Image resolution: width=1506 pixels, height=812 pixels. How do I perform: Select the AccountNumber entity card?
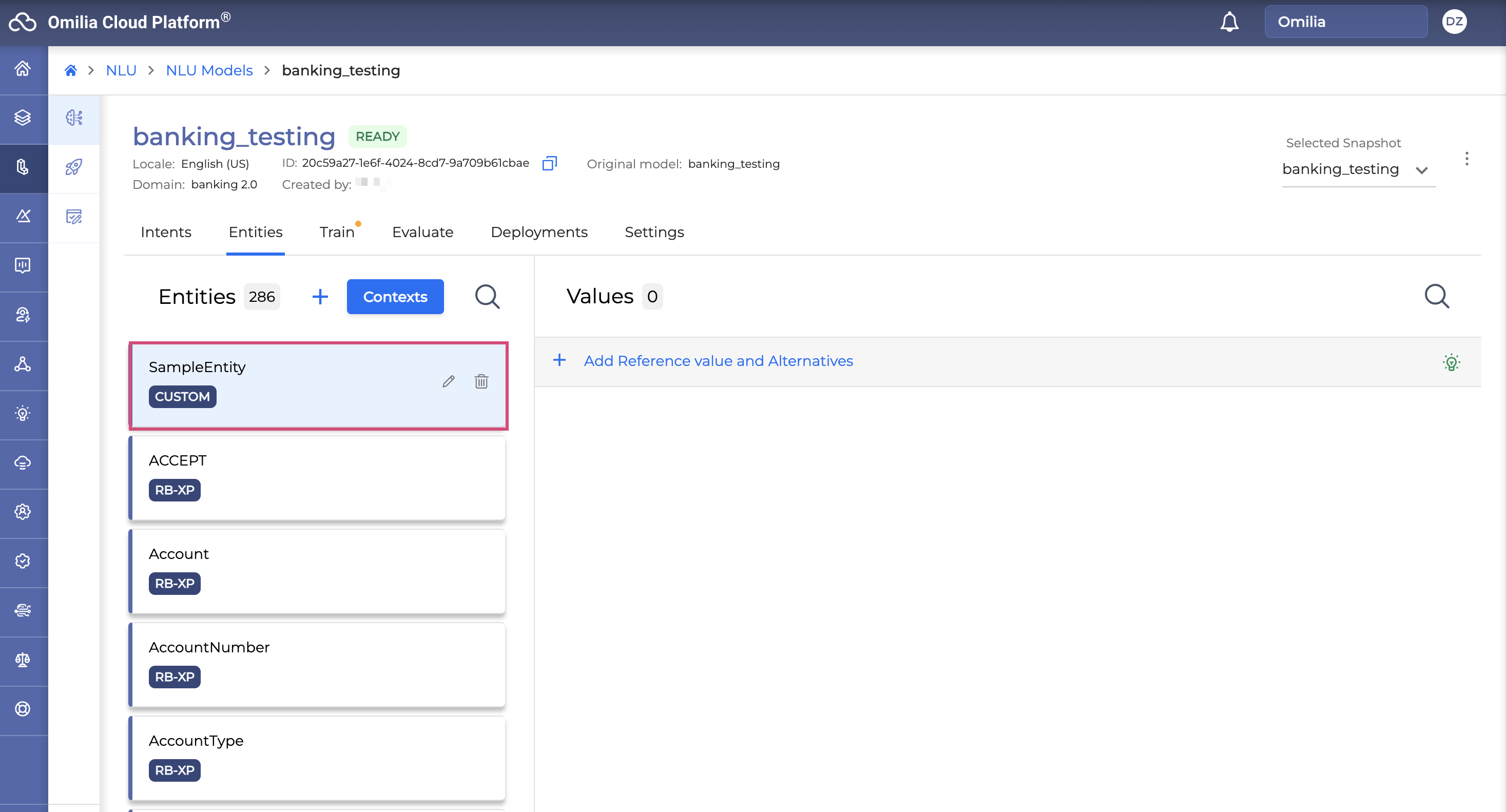(316, 664)
